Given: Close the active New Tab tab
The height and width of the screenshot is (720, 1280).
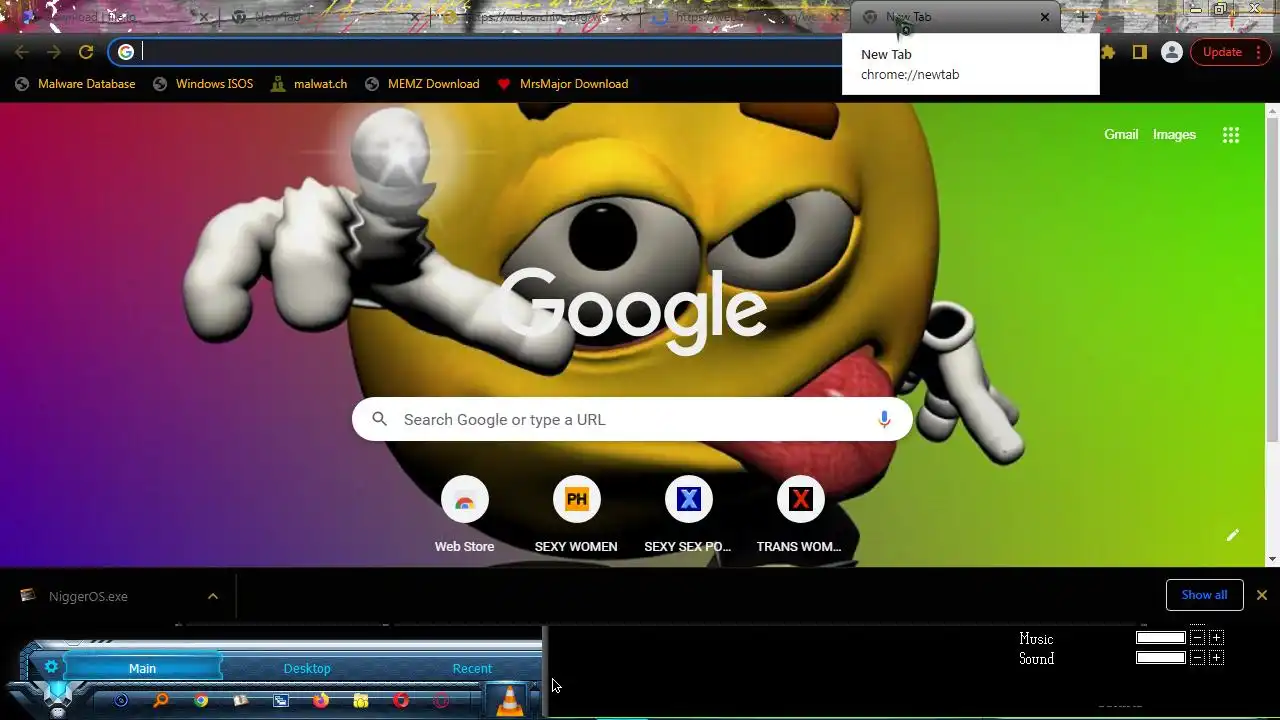Looking at the screenshot, I should coord(1045,17).
